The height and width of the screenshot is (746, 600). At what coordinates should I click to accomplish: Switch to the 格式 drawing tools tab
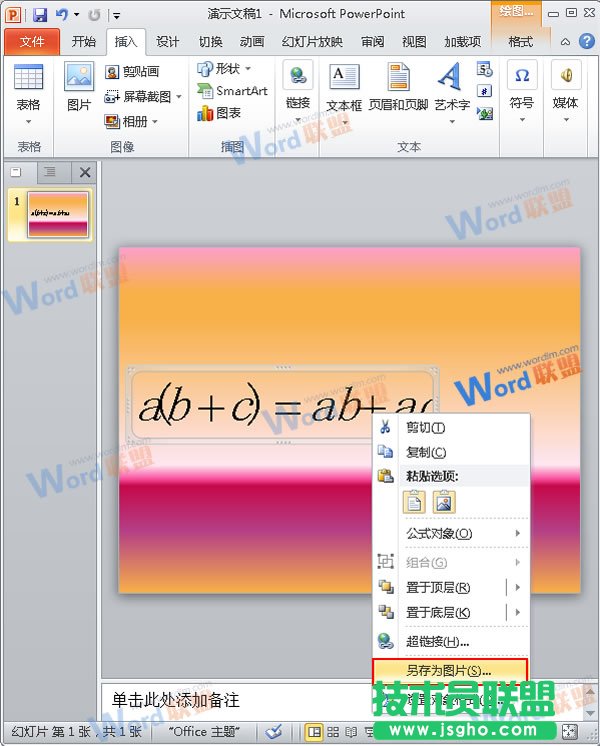[521, 42]
